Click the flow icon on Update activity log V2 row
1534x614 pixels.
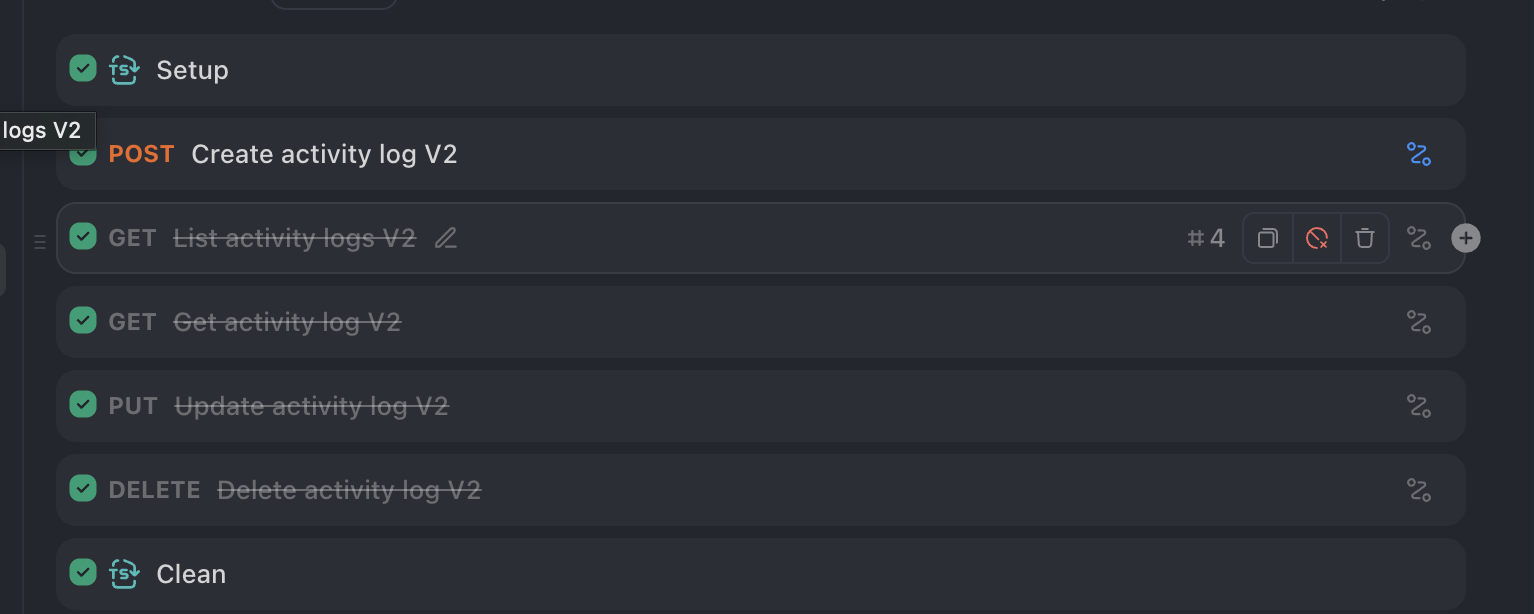pos(1419,406)
